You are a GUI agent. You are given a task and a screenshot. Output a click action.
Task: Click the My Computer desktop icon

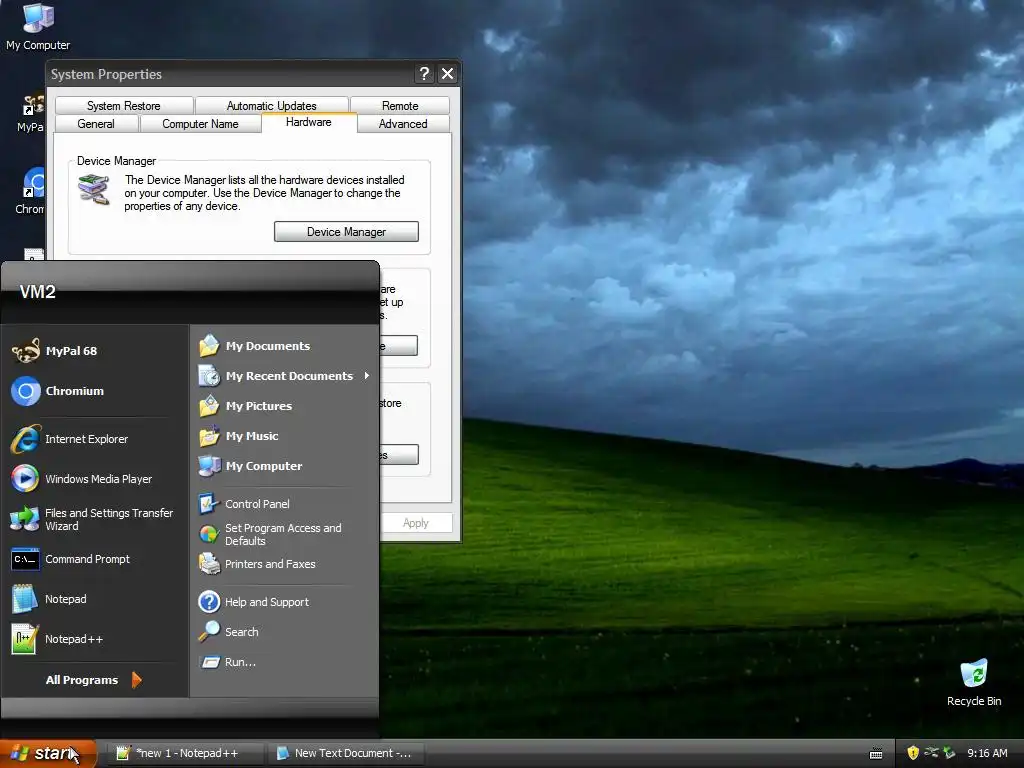[38, 27]
